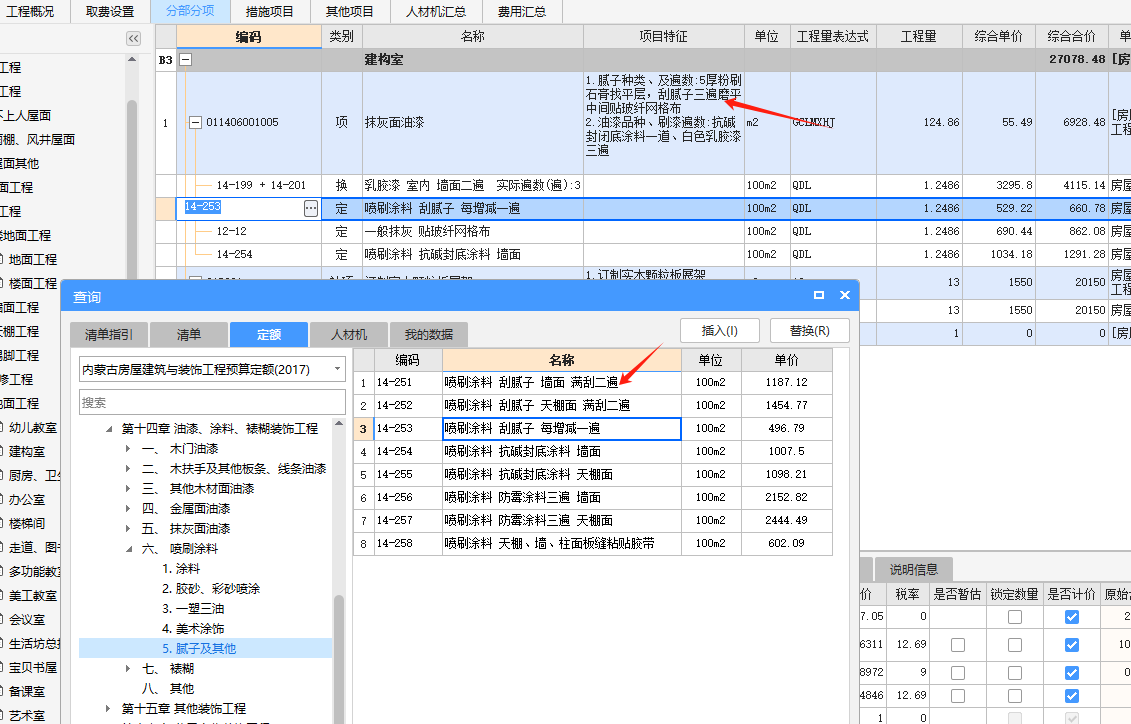Close the 查询 dialog

(x=845, y=295)
